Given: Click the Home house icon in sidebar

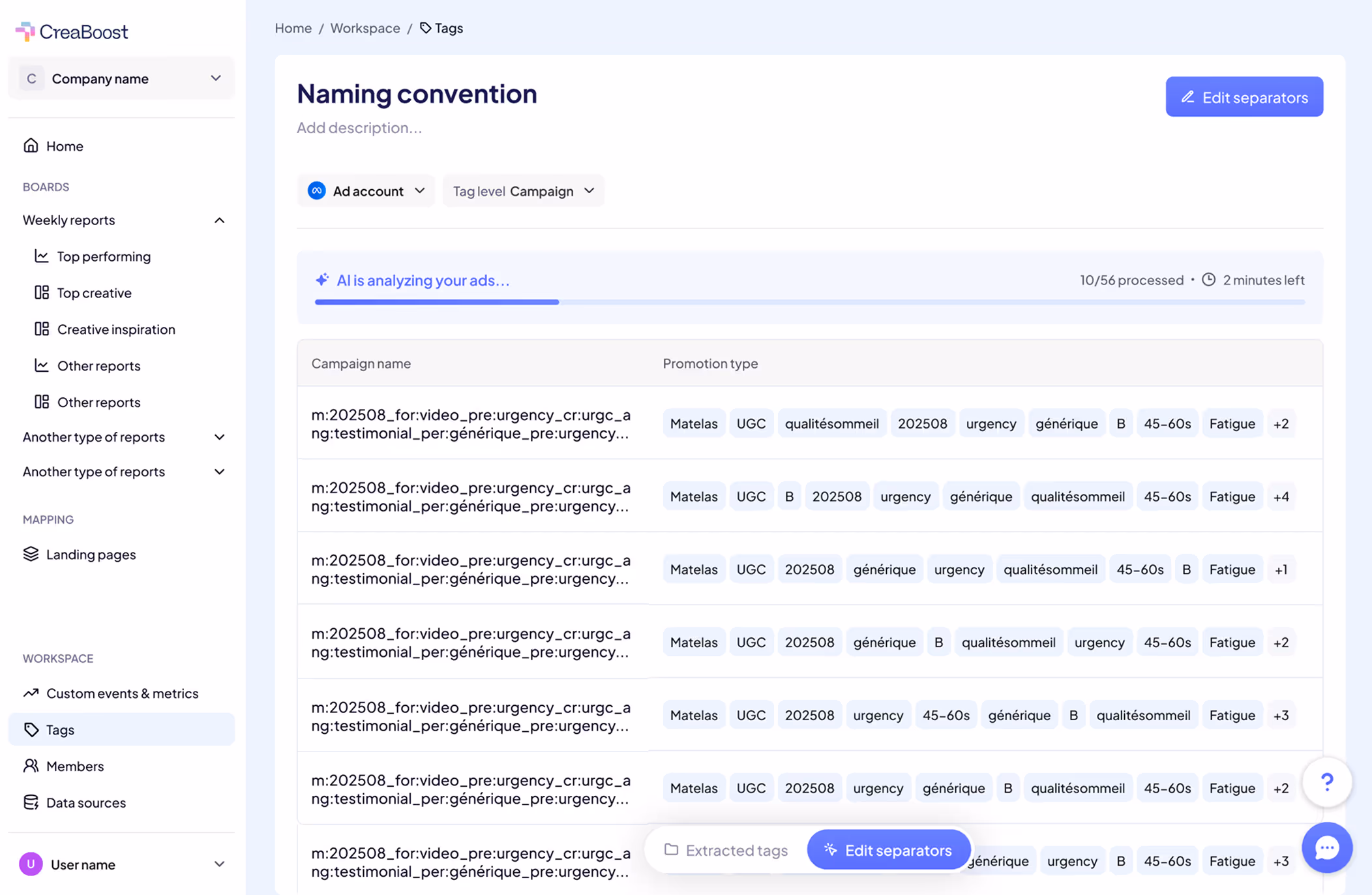Looking at the screenshot, I should pyautogui.click(x=31, y=145).
